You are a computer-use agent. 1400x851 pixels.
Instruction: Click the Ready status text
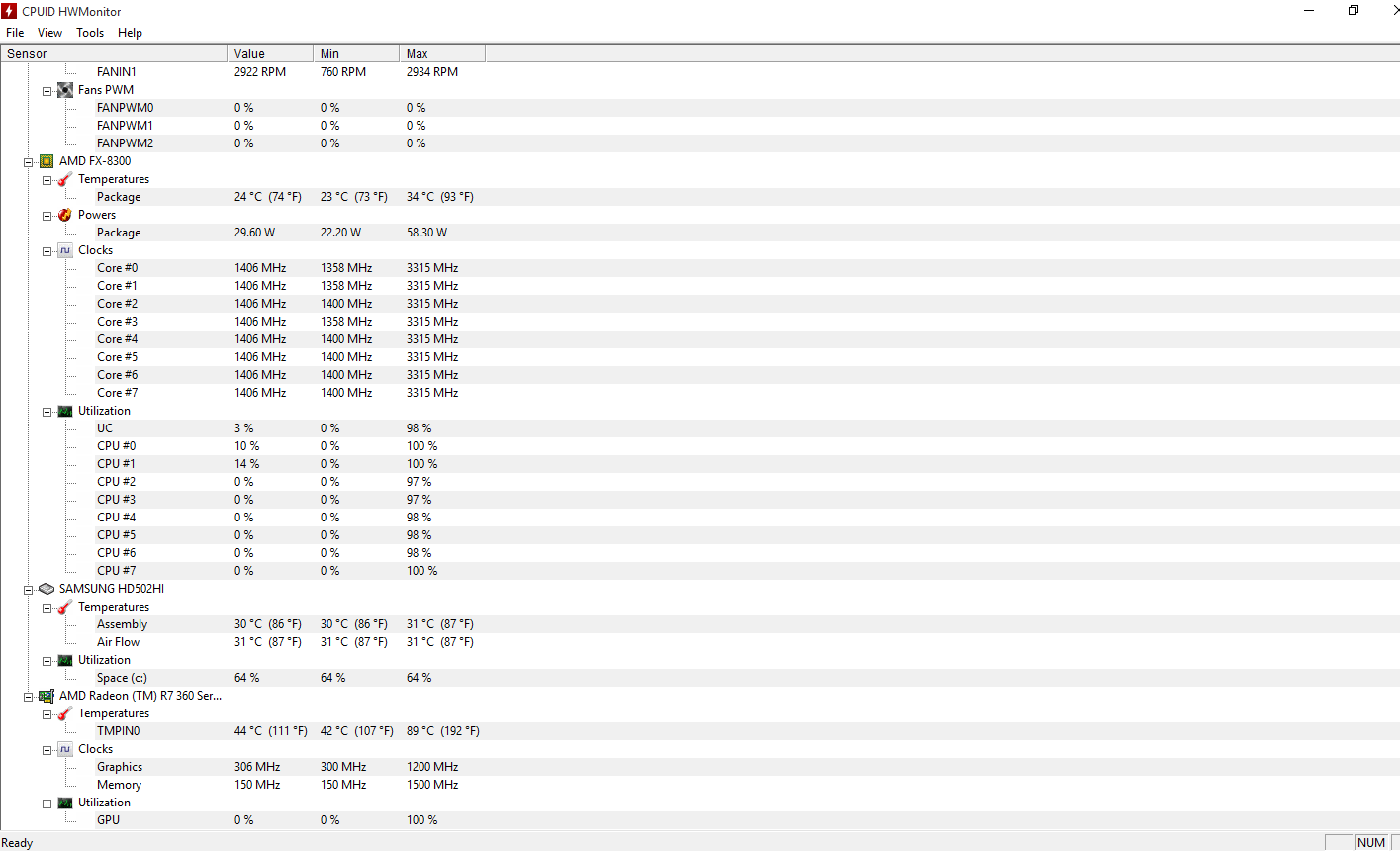[17, 843]
